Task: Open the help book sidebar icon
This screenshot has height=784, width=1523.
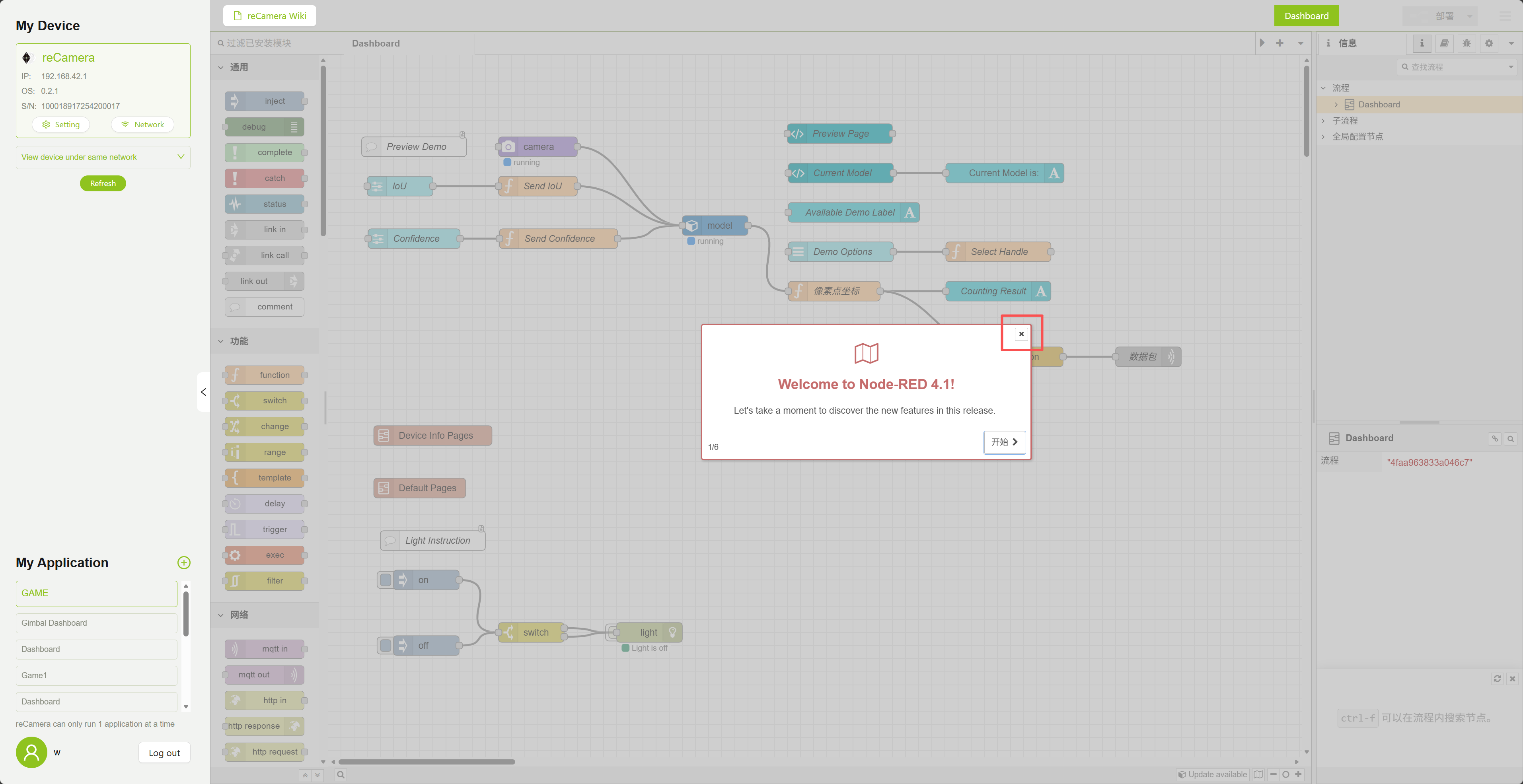Action: tap(1444, 43)
